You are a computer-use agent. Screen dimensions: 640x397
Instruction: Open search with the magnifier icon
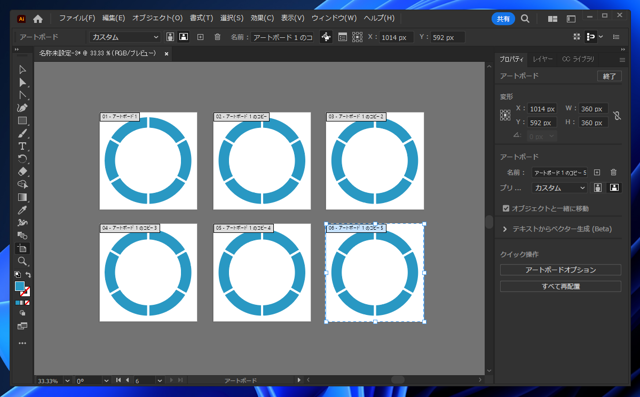coord(525,19)
